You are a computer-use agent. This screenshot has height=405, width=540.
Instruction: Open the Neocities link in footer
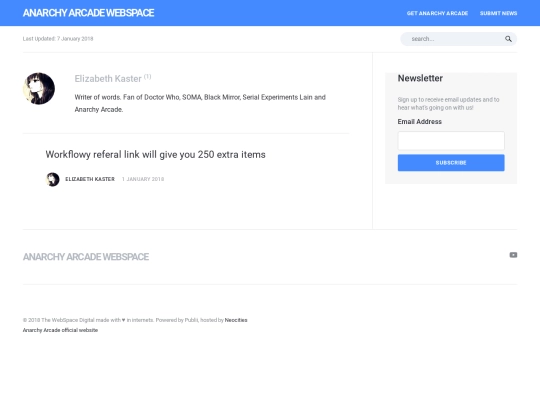[x=236, y=320]
